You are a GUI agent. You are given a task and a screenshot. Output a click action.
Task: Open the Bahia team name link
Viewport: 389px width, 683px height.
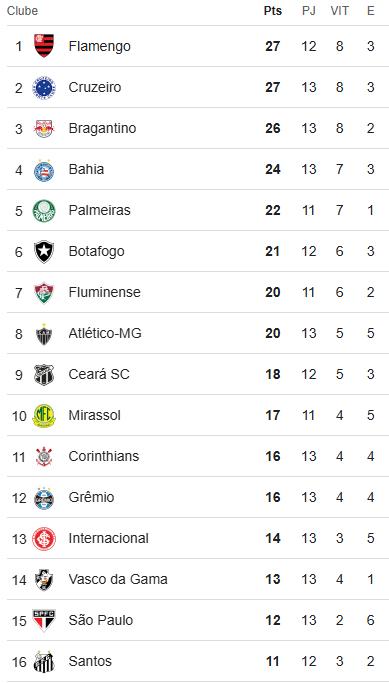(x=86, y=169)
